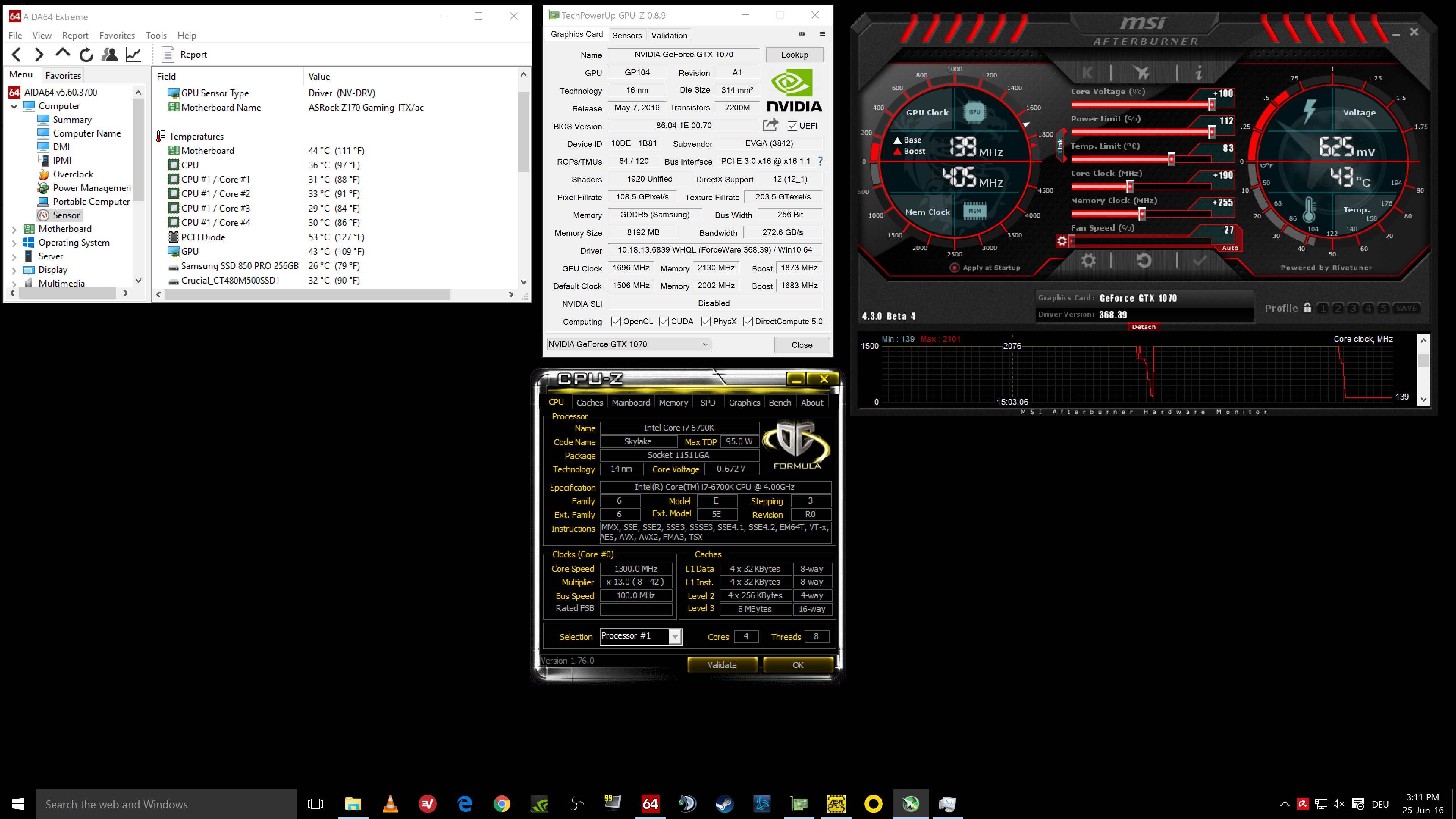
Task: Toggle the Afterburner profile lock
Action: click(x=1307, y=308)
